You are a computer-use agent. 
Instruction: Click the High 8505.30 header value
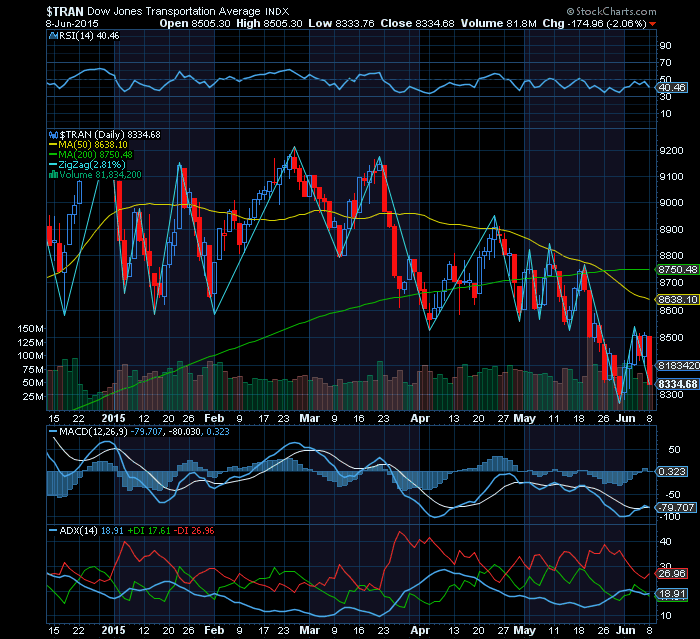(269, 24)
